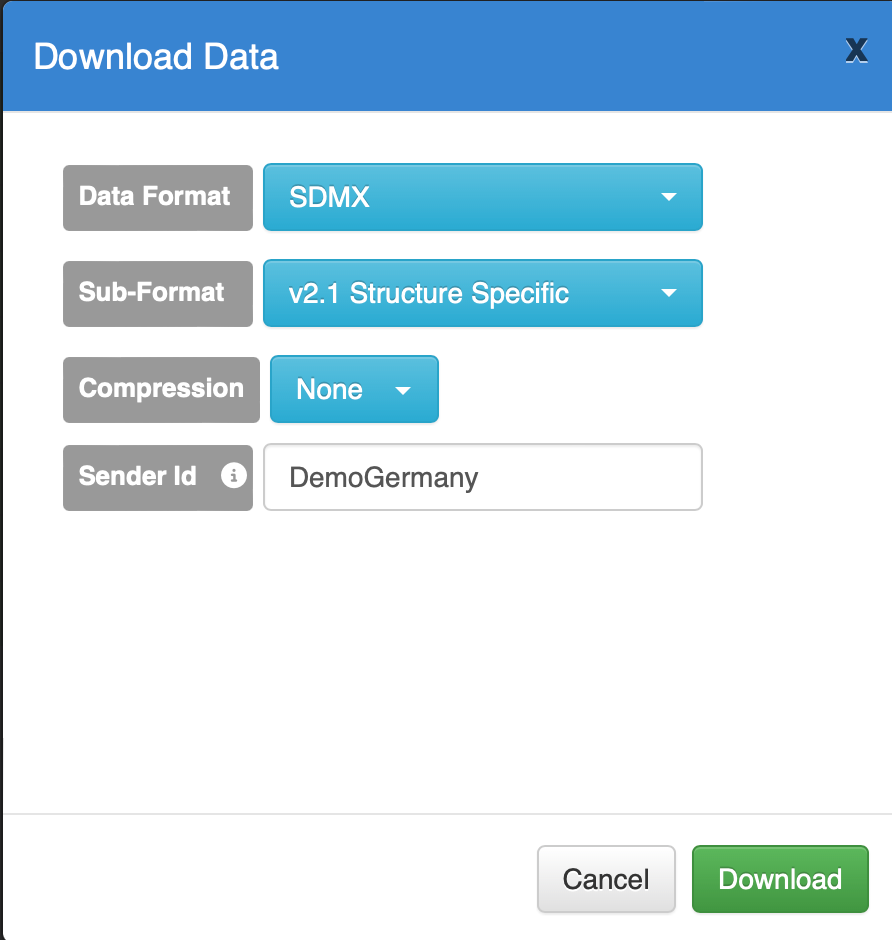Viewport: 892px width, 940px height.
Task: Click the arrow next to v2.1 Structure Specific
Action: tap(669, 293)
